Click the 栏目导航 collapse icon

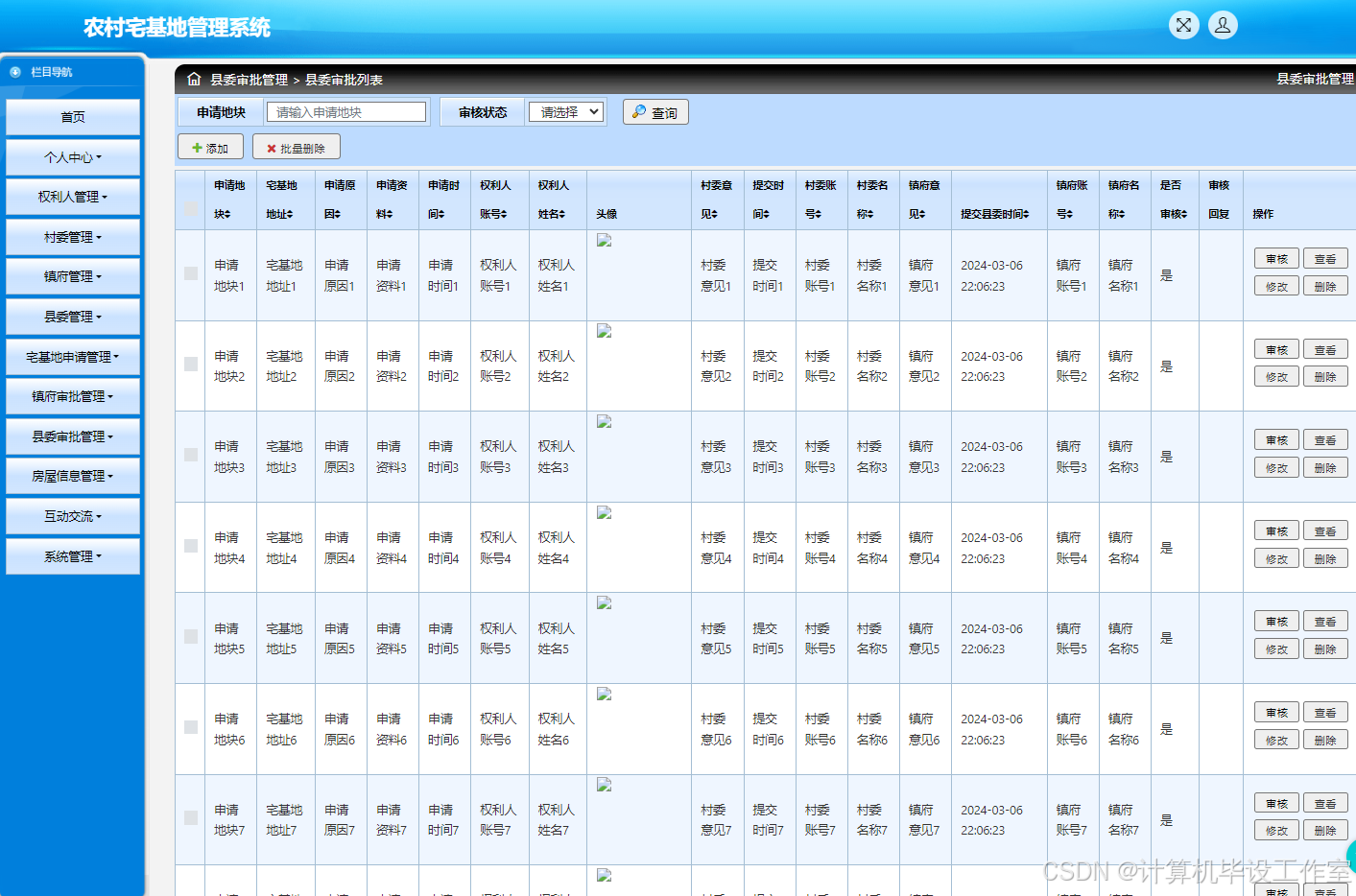(15, 72)
